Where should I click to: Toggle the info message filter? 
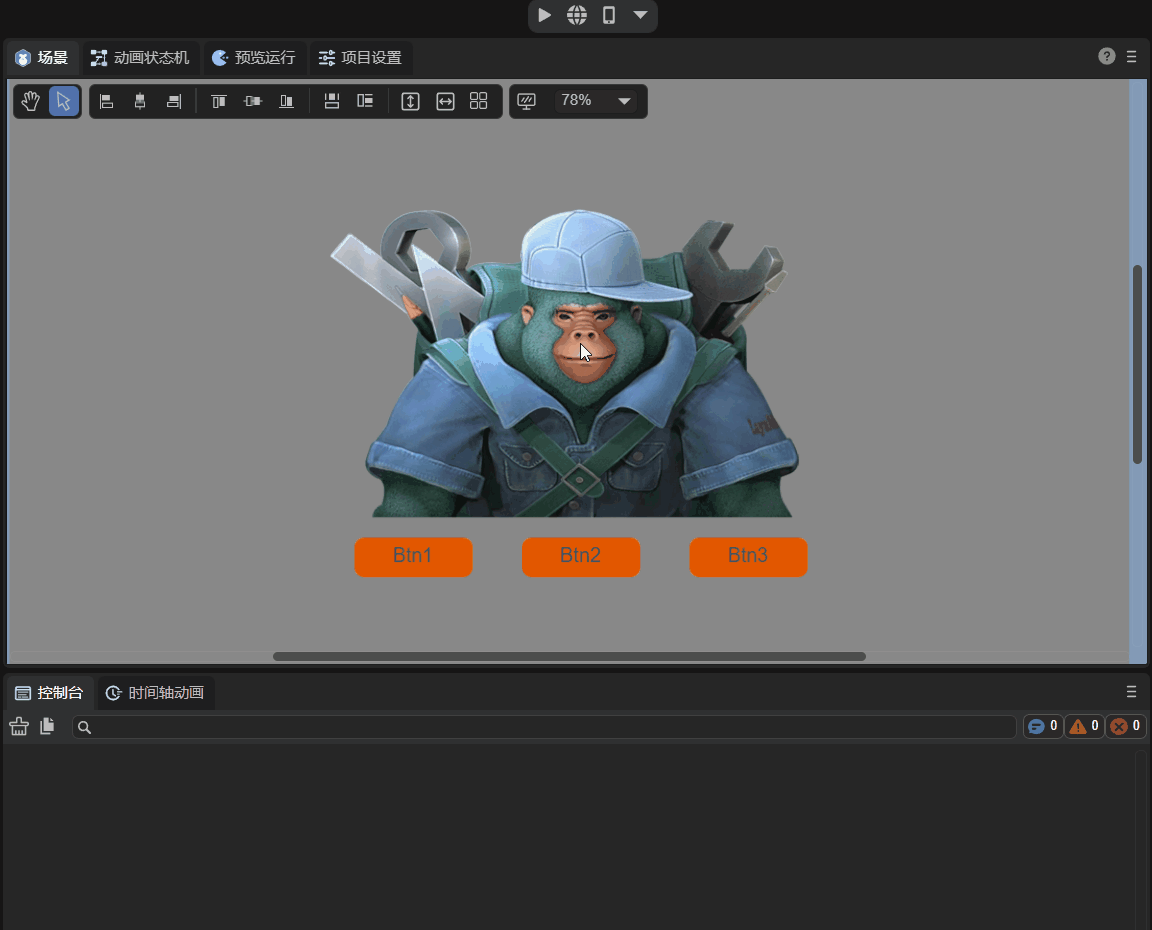(1043, 727)
